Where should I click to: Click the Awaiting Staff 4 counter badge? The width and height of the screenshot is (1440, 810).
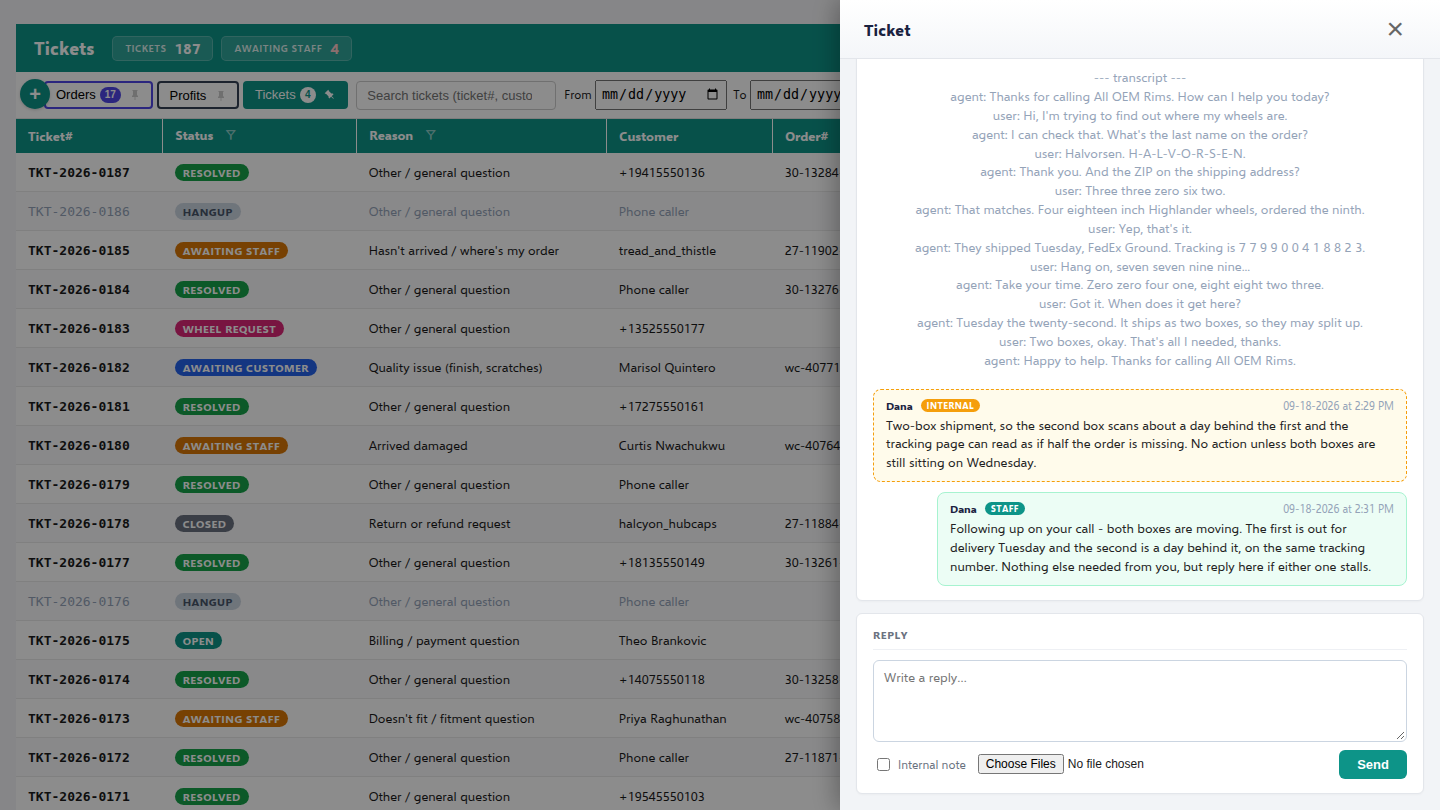point(286,49)
